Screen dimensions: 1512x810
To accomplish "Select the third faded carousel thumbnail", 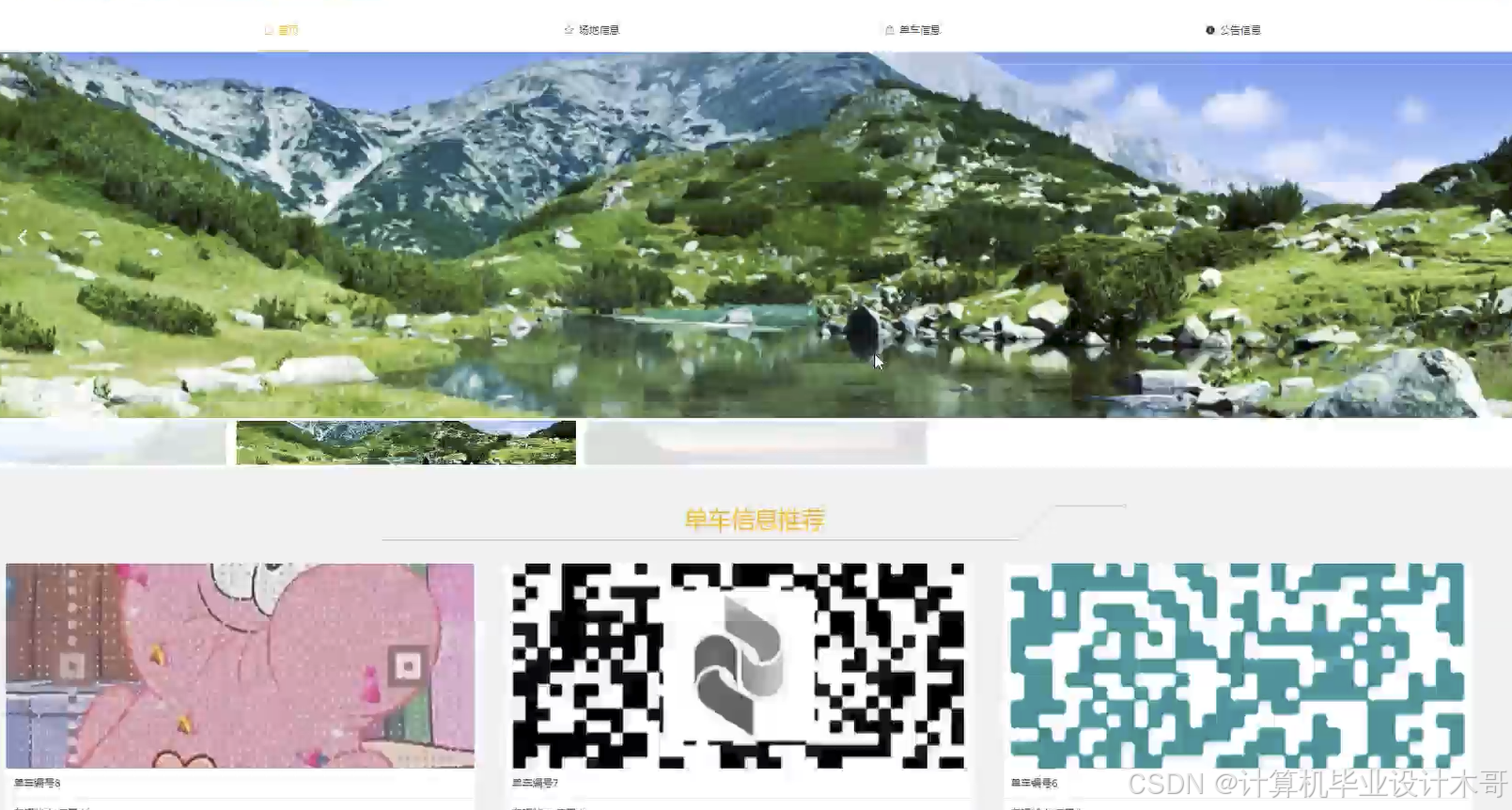I will point(756,443).
